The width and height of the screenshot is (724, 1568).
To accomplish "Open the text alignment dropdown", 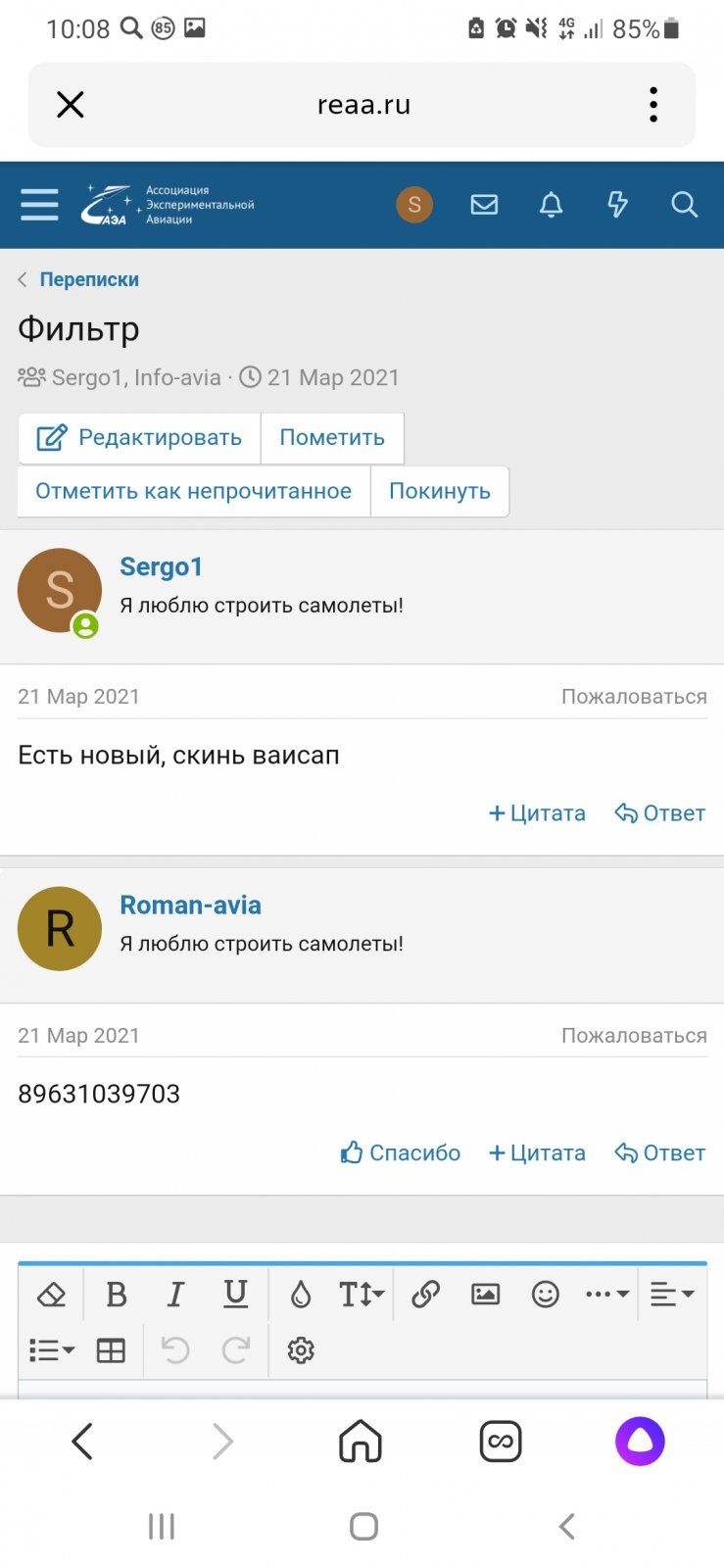I will pos(673,1294).
